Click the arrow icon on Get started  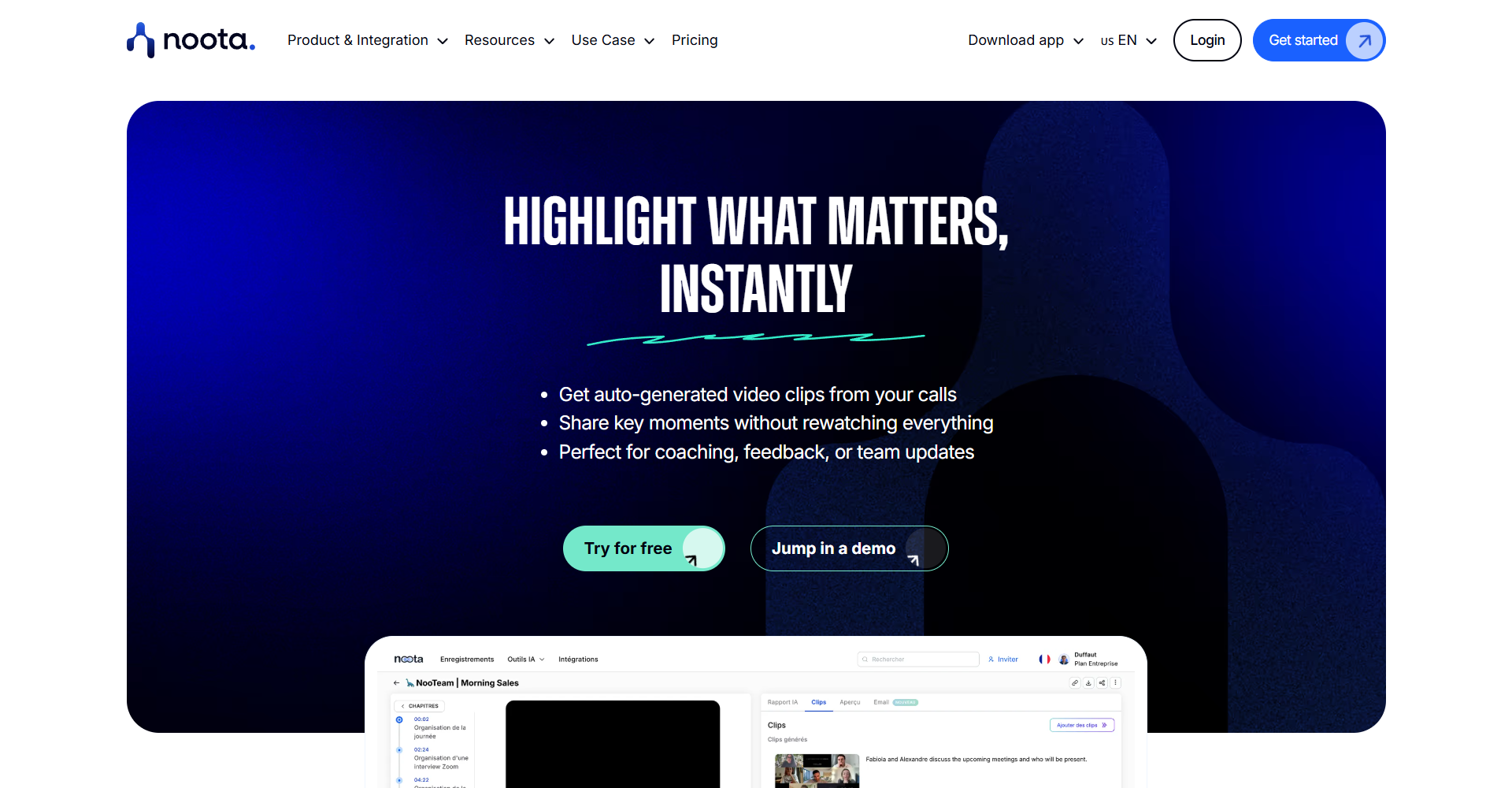[1365, 40]
